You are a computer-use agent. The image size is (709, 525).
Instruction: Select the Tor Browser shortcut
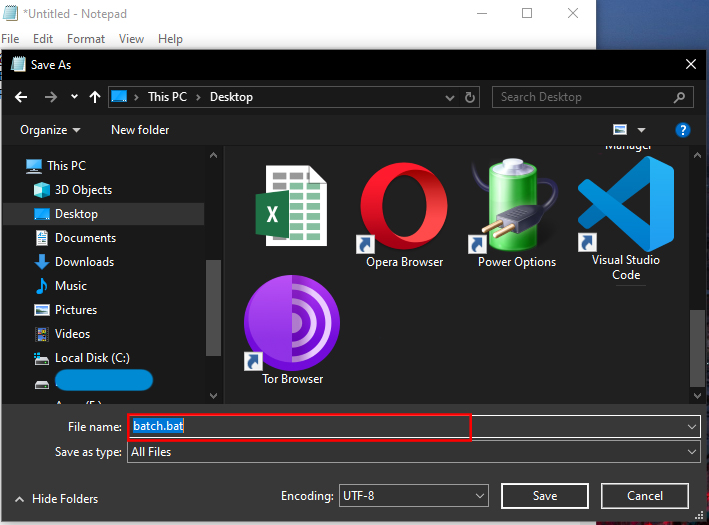click(x=292, y=330)
